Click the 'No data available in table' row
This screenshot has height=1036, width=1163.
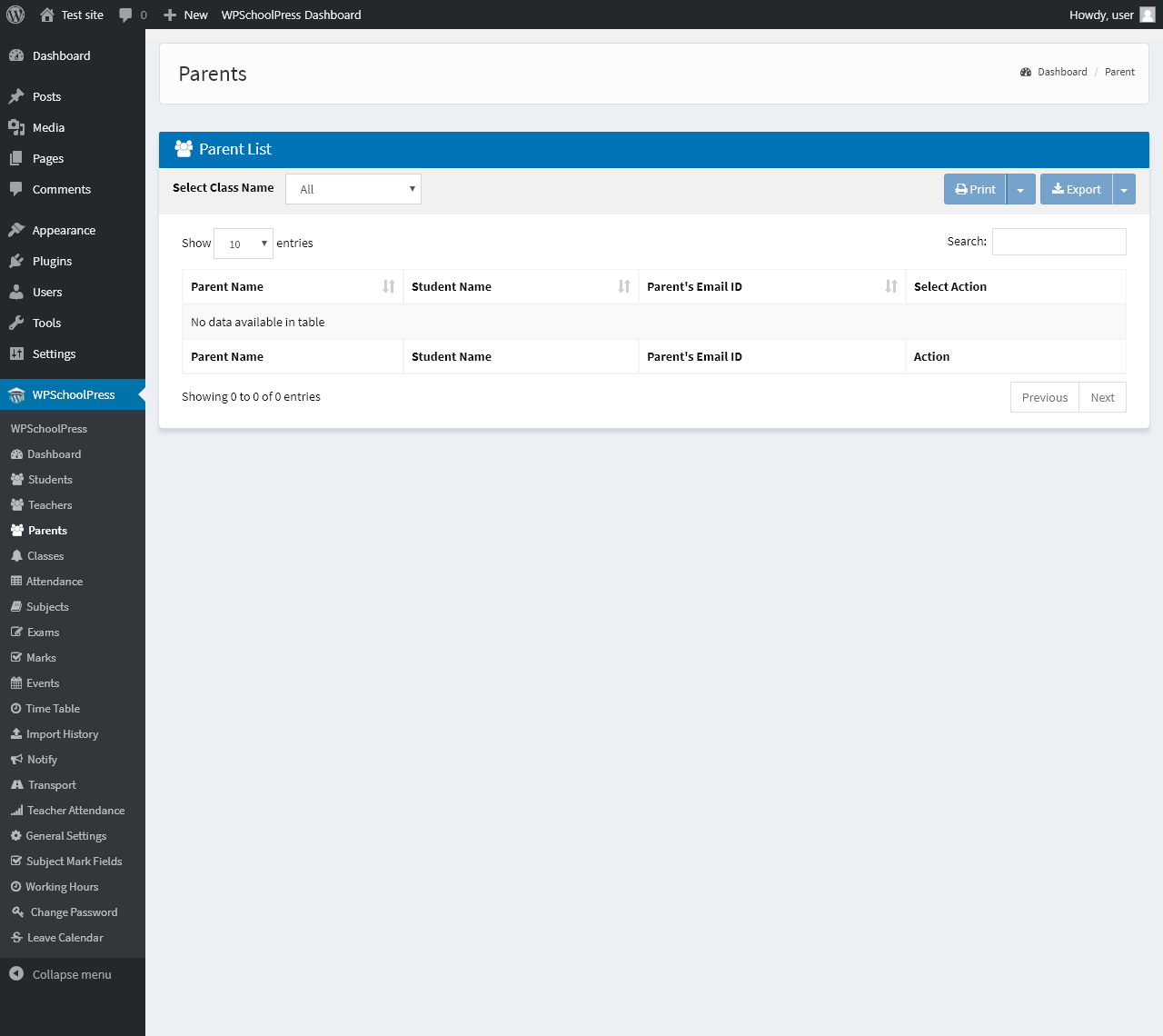click(x=654, y=322)
